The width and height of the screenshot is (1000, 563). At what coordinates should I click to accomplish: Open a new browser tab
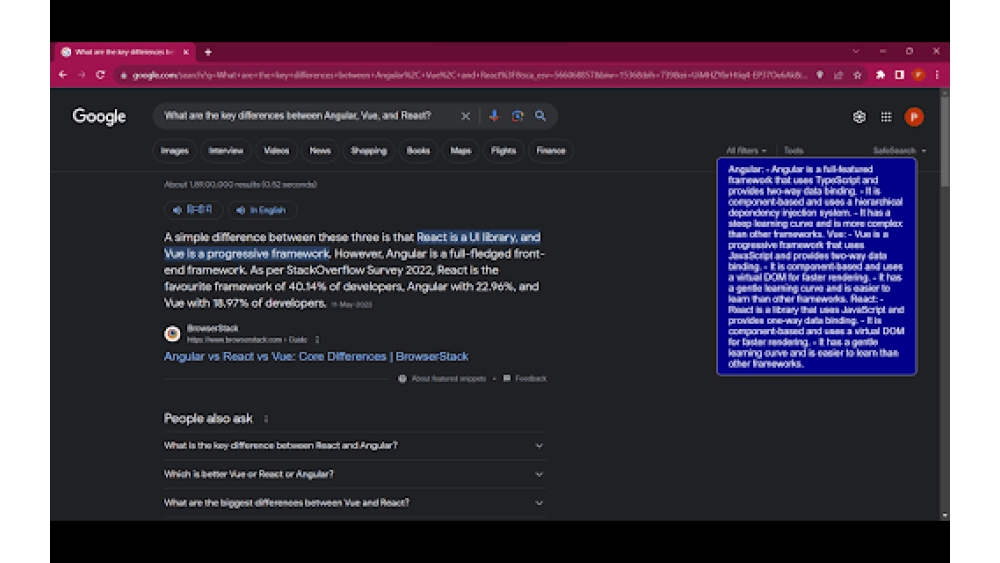tap(208, 52)
